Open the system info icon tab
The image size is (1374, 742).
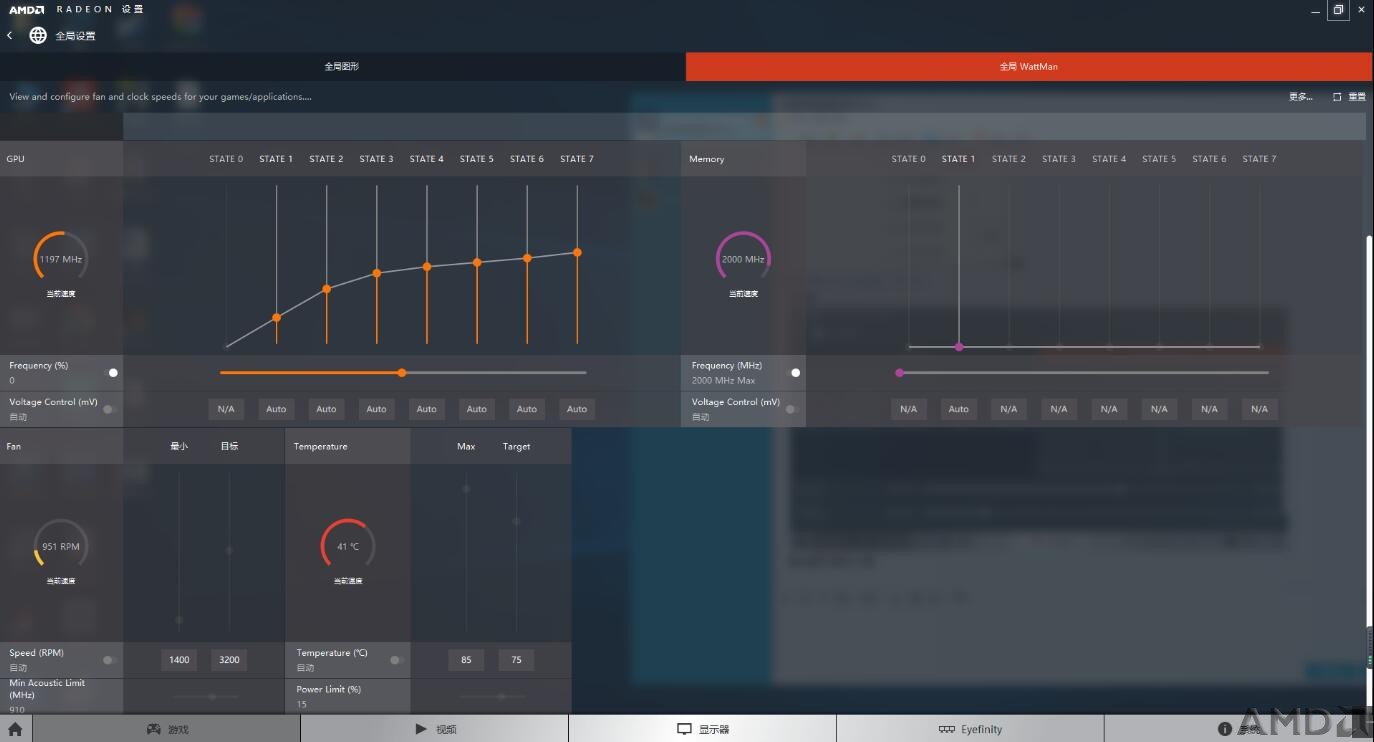[x=1238, y=729]
